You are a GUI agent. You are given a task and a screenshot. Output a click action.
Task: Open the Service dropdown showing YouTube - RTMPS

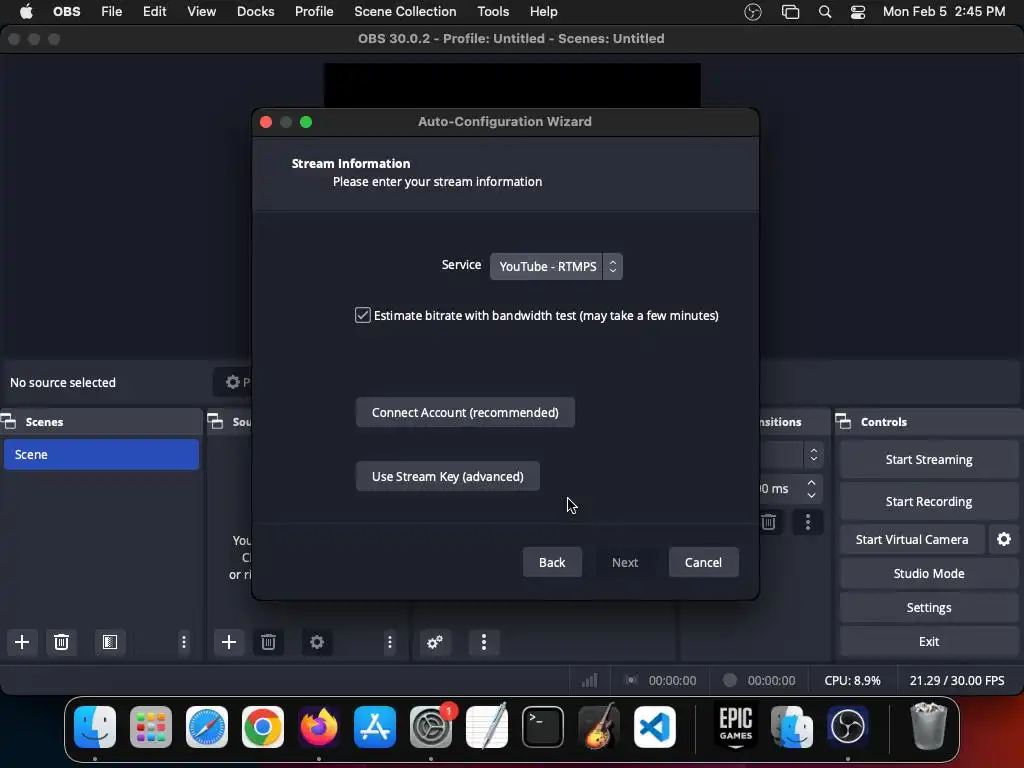[556, 266]
